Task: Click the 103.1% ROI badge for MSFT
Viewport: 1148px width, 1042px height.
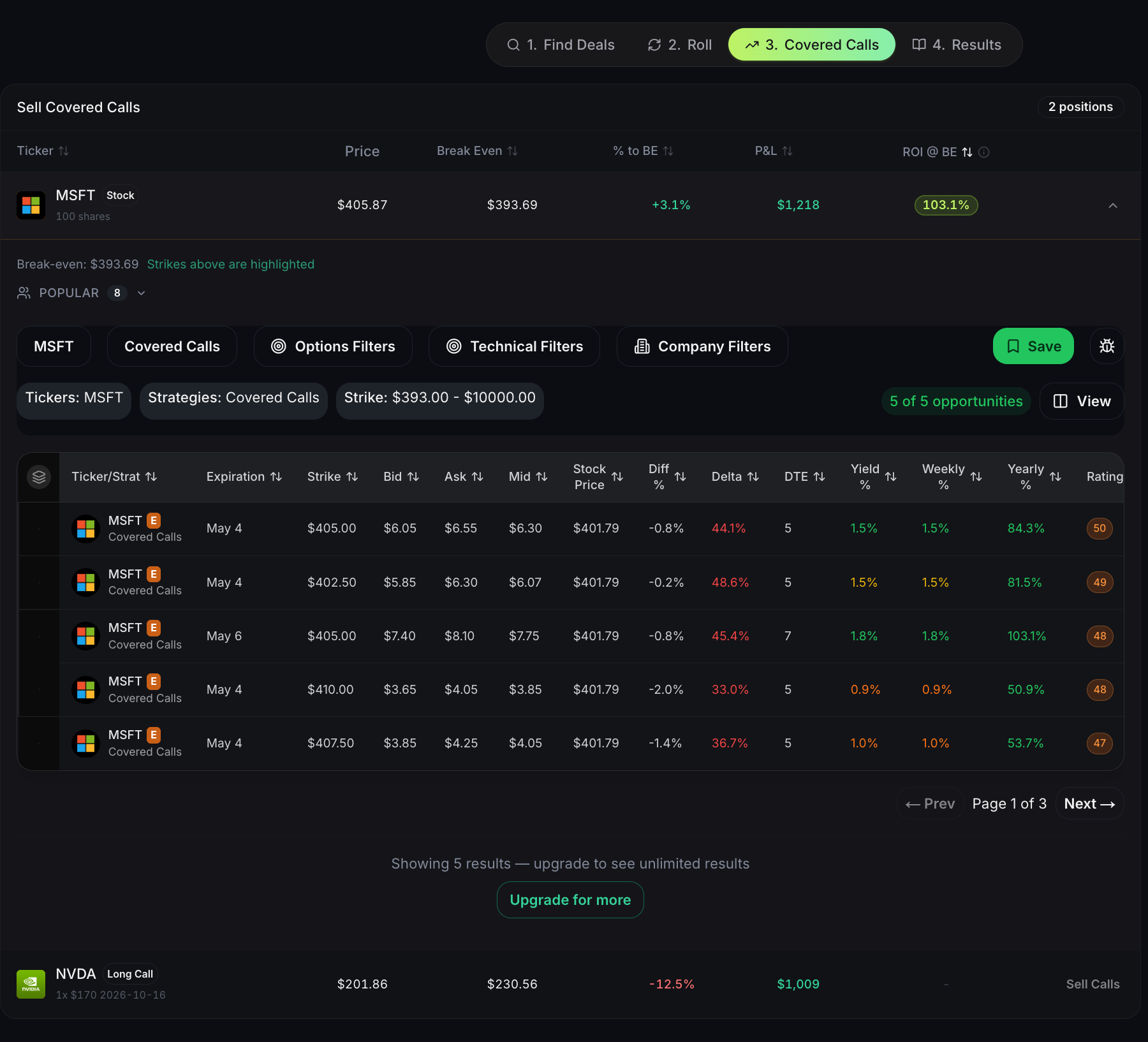Action: point(946,205)
